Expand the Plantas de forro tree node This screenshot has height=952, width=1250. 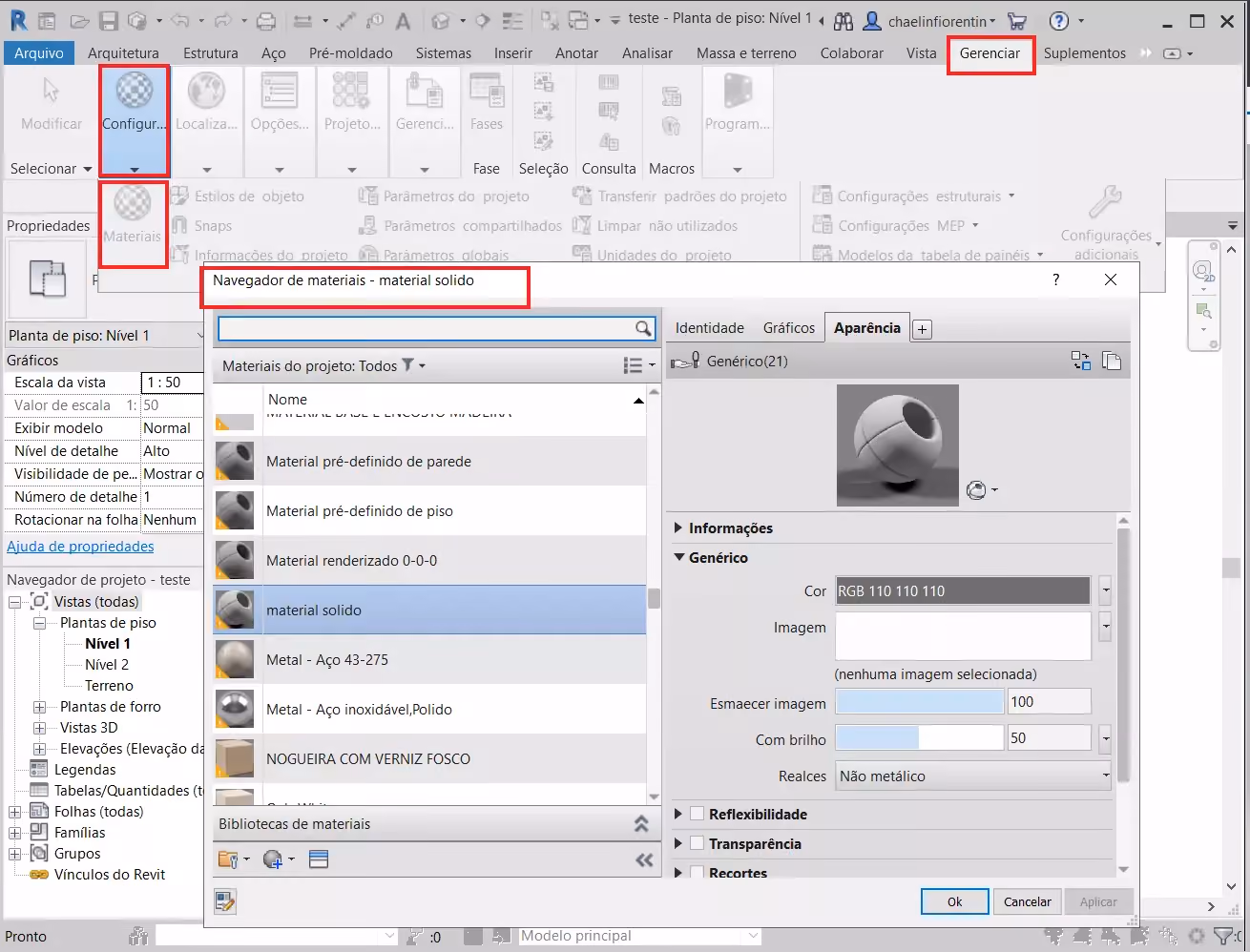[x=39, y=707]
